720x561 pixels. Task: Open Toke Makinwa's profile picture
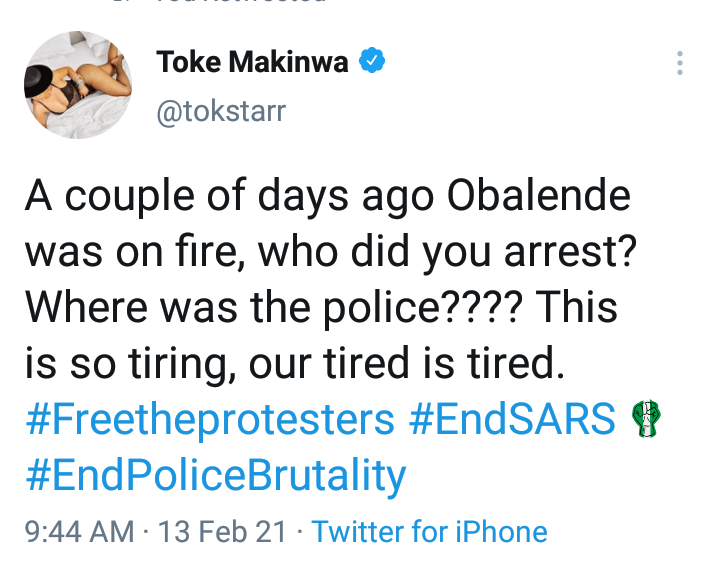(78, 84)
